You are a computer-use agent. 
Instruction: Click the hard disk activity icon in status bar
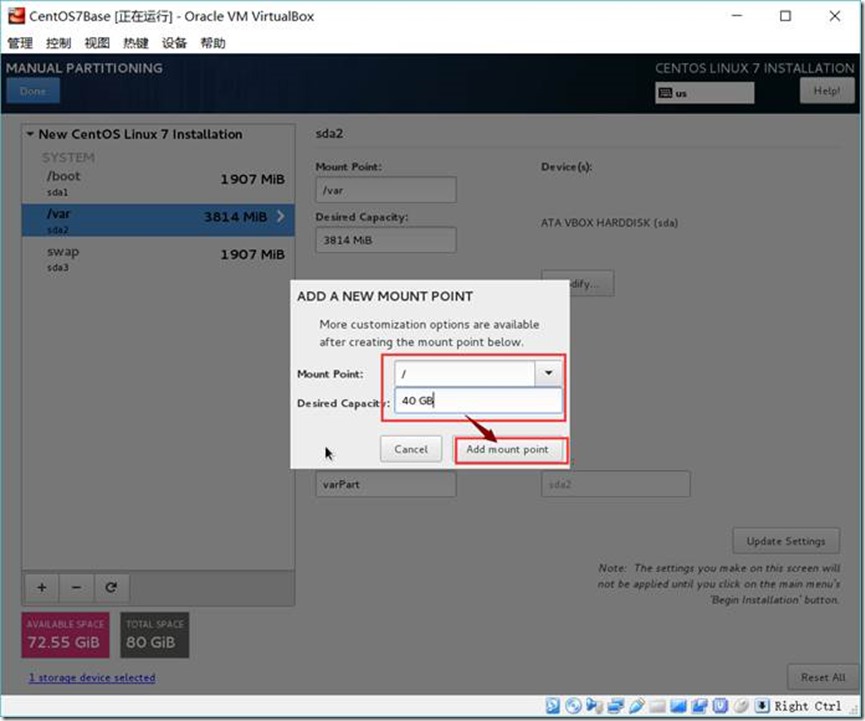pos(552,706)
